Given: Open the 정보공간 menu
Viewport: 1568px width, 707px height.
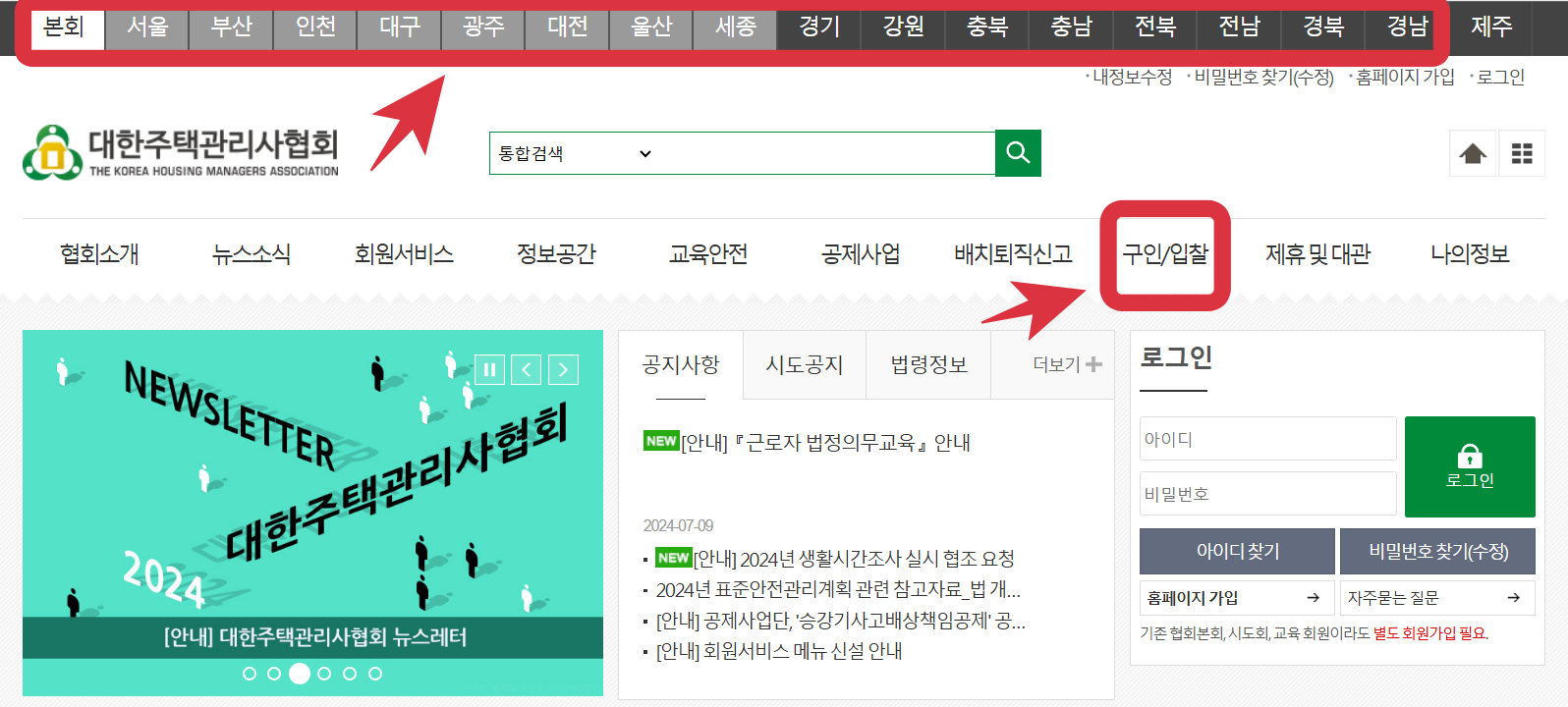Looking at the screenshot, I should click(556, 254).
